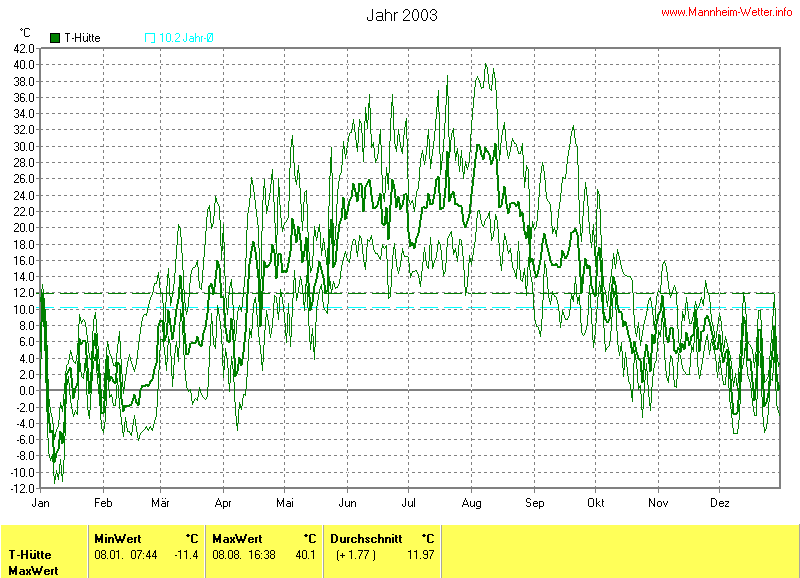Click the 10.2 Jahr-Ø legend text
The height and width of the screenshot is (578, 800).
[186, 38]
